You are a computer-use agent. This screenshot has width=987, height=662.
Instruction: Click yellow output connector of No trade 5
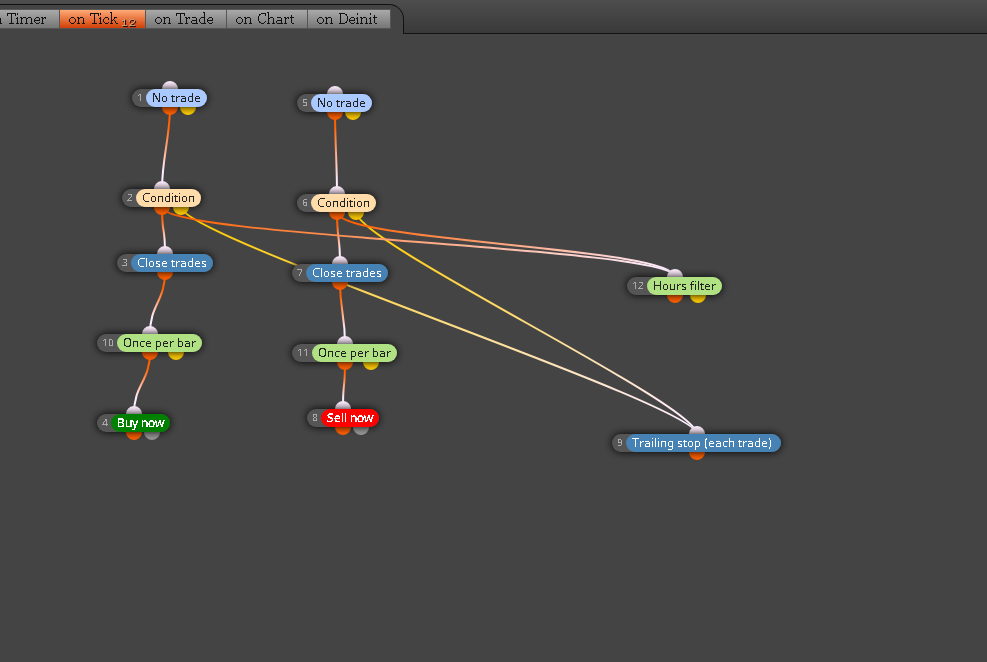pyautogui.click(x=352, y=115)
